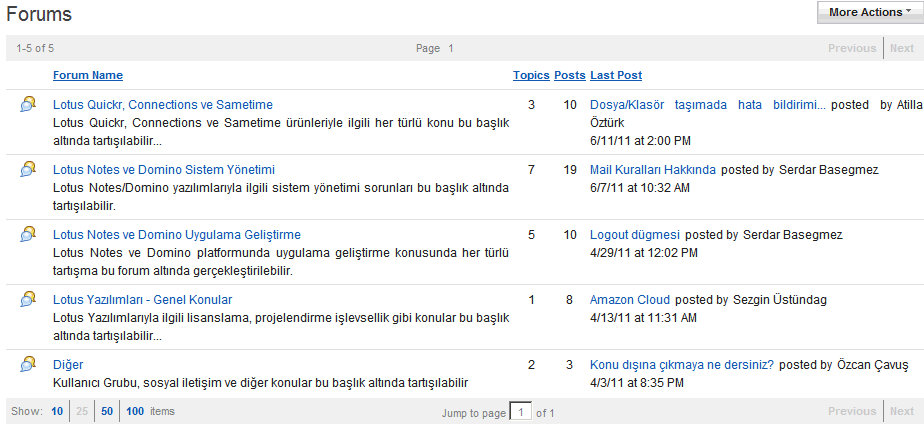Click Next in the bottom pagination
This screenshot has width=924, height=429.
[x=901, y=411]
